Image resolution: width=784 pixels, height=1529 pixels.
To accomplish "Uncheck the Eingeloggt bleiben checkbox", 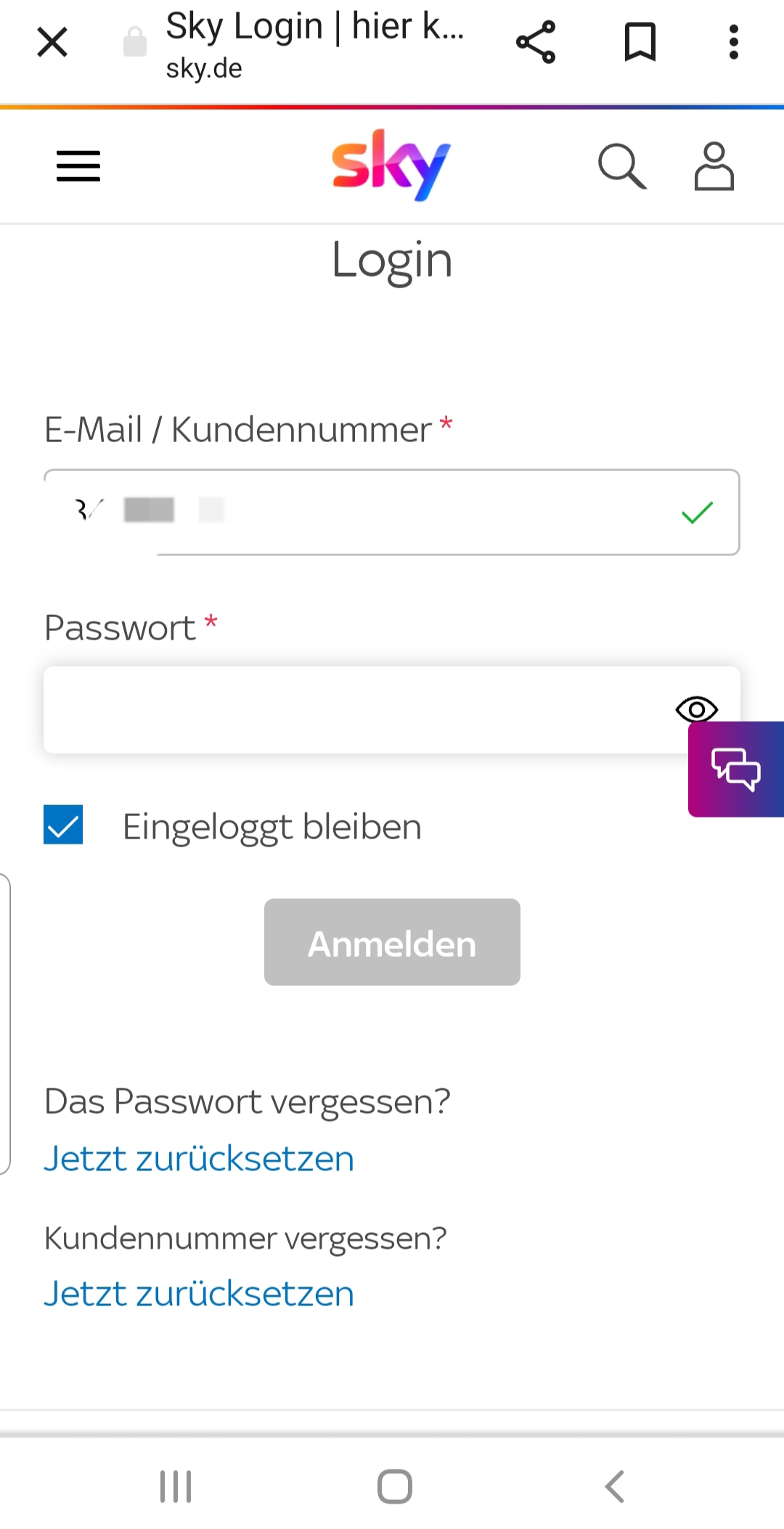I will coord(63,825).
